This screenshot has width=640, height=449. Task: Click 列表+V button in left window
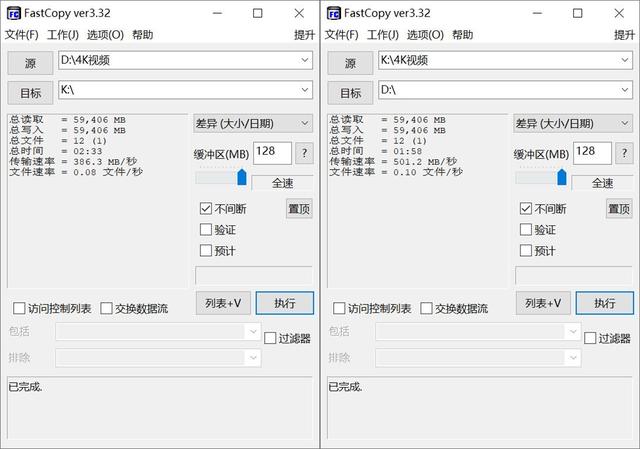(x=223, y=303)
